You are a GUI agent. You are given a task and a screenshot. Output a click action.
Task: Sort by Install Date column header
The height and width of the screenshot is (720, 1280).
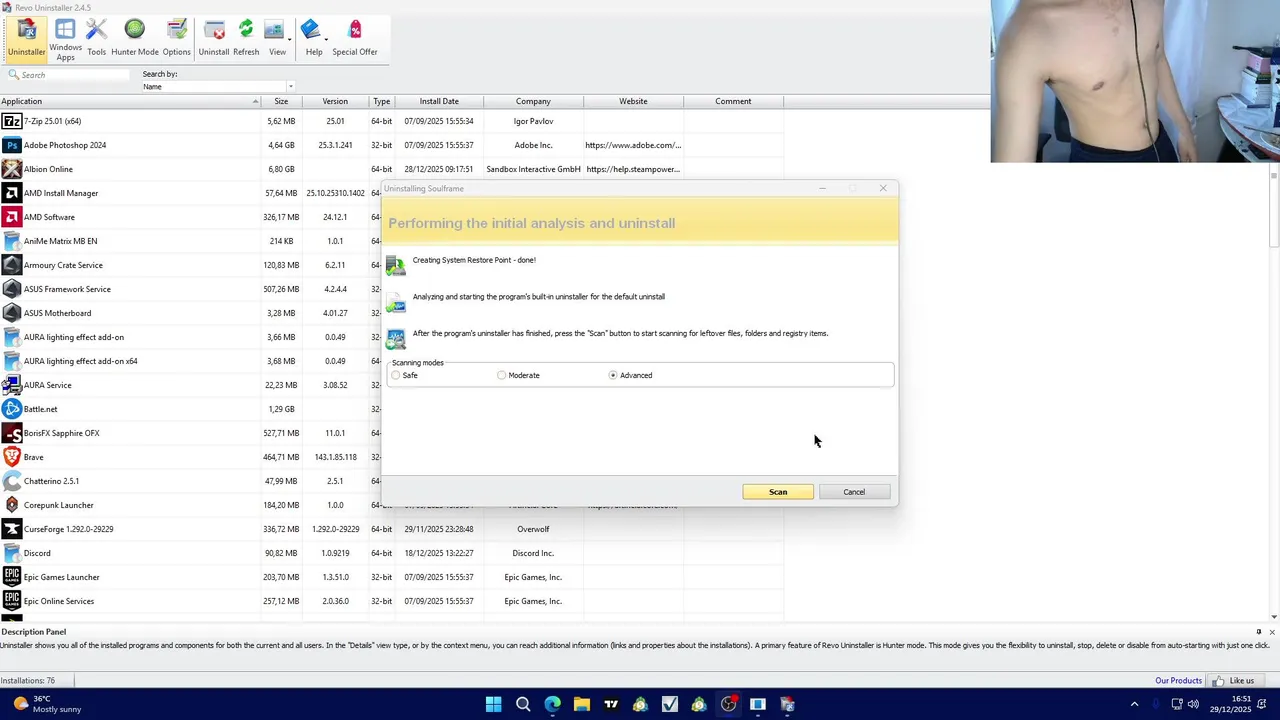click(439, 101)
